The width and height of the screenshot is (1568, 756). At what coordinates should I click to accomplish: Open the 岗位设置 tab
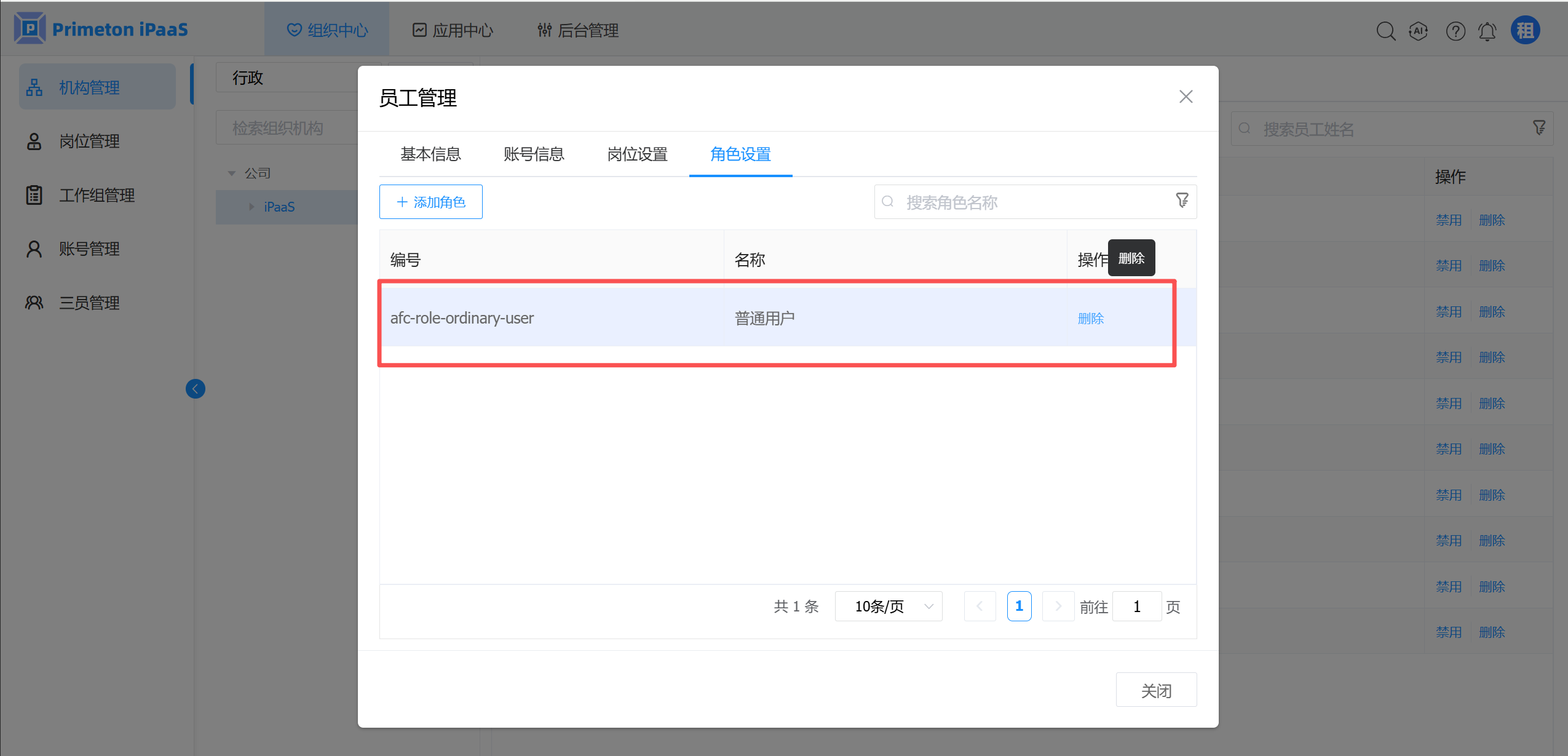[637, 154]
